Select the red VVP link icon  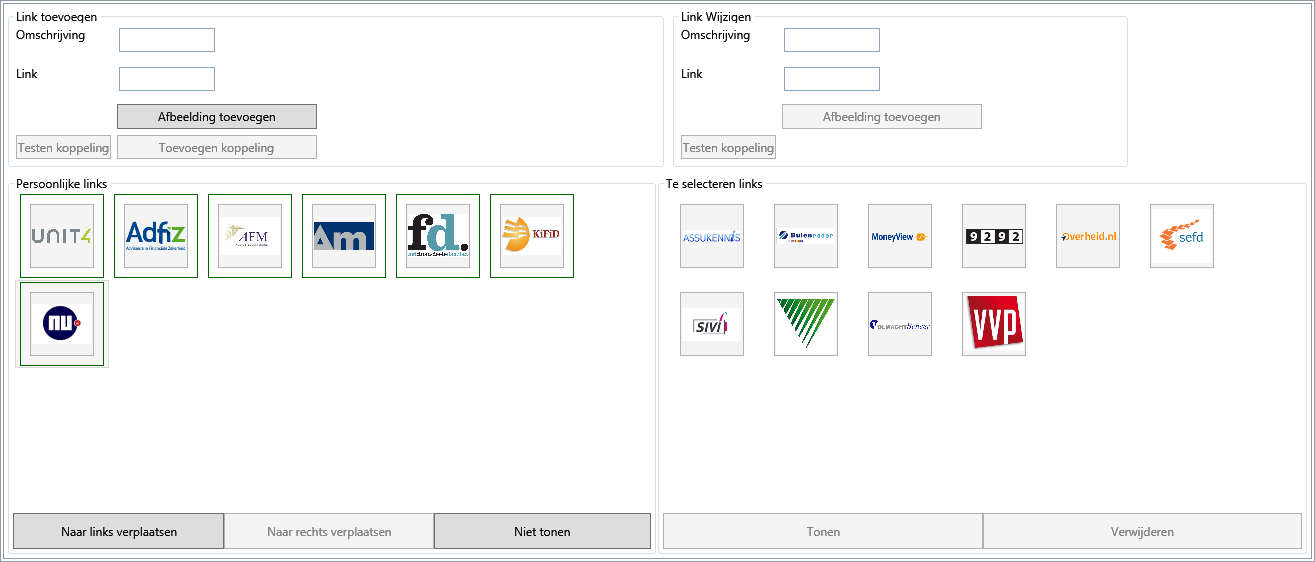point(994,324)
